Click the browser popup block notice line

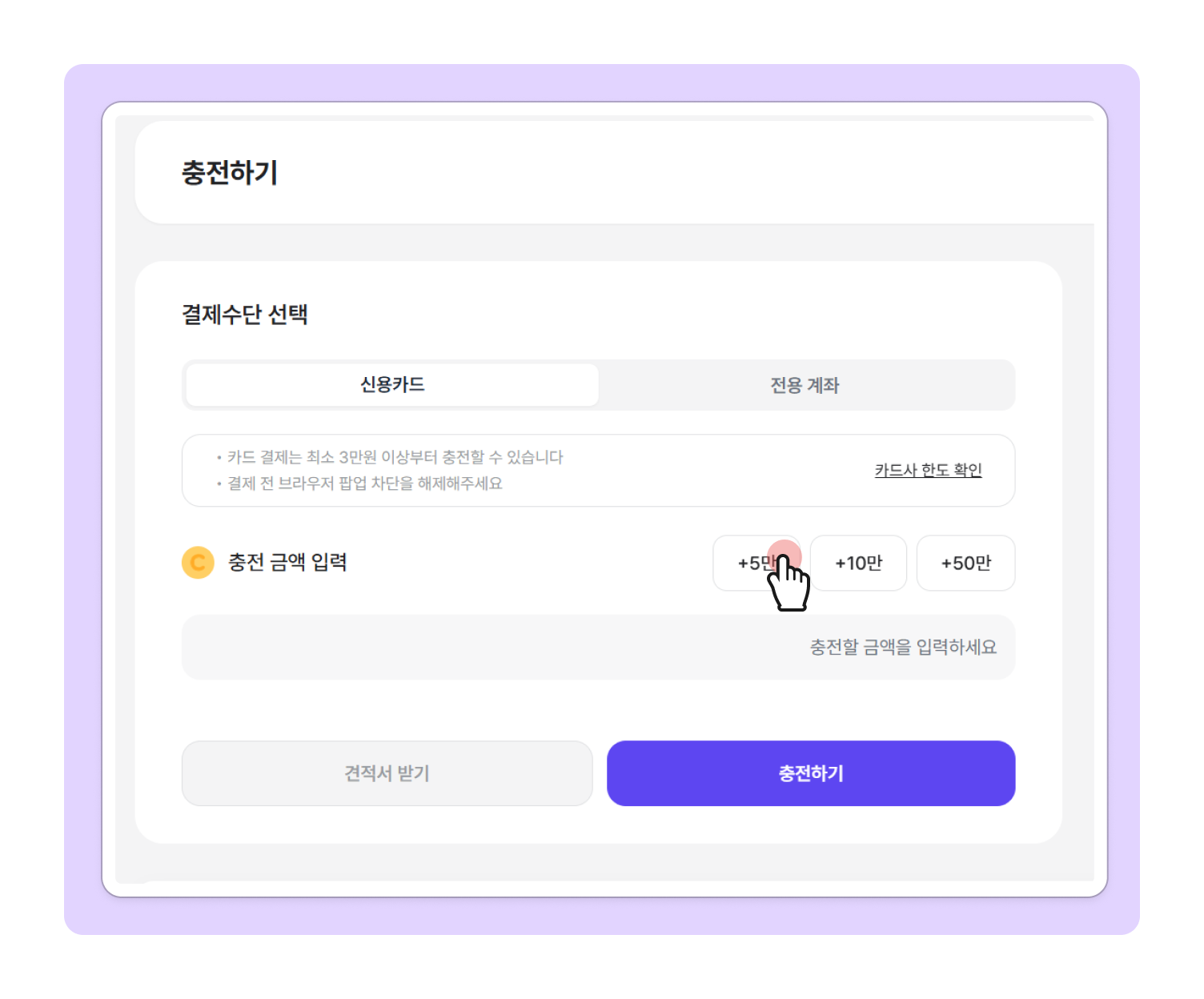pyautogui.click(x=365, y=483)
